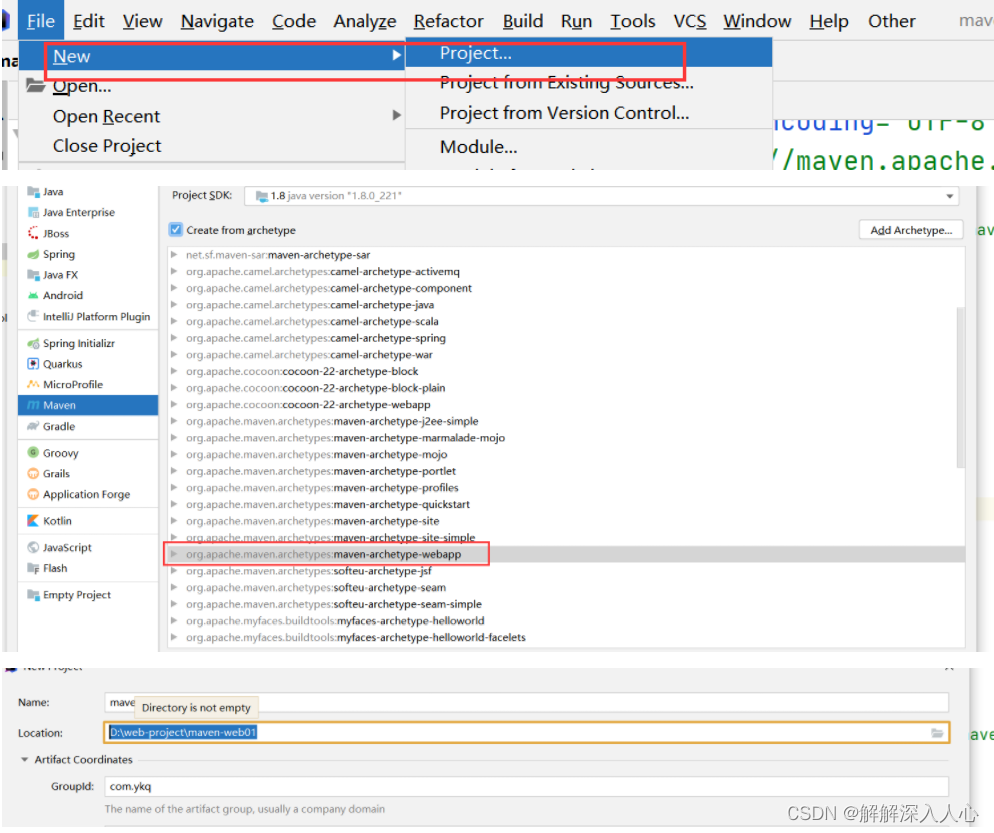The width and height of the screenshot is (994, 833).
Task: Open the Help menu
Action: click(x=829, y=21)
